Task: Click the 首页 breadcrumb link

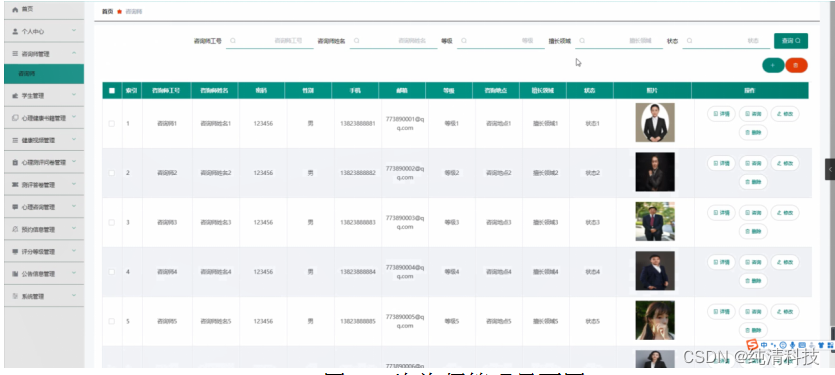Action: [108, 12]
